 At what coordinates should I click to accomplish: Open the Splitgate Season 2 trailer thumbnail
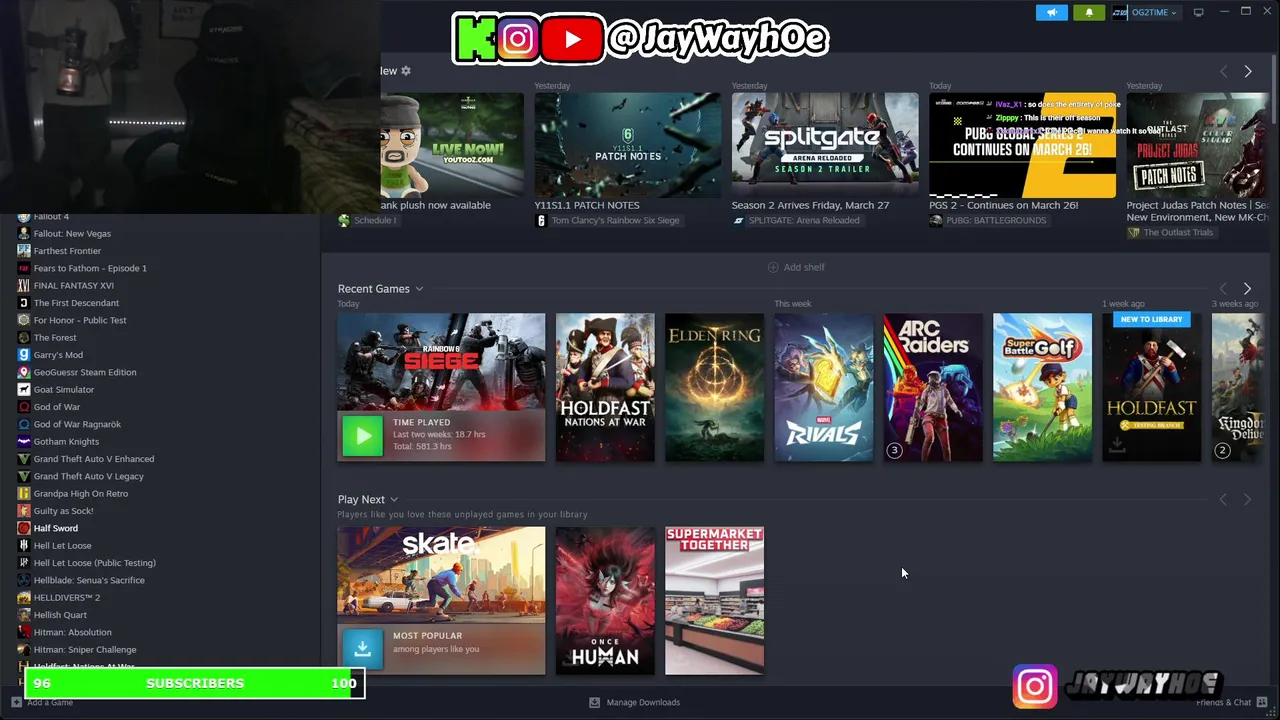pyautogui.click(x=825, y=145)
